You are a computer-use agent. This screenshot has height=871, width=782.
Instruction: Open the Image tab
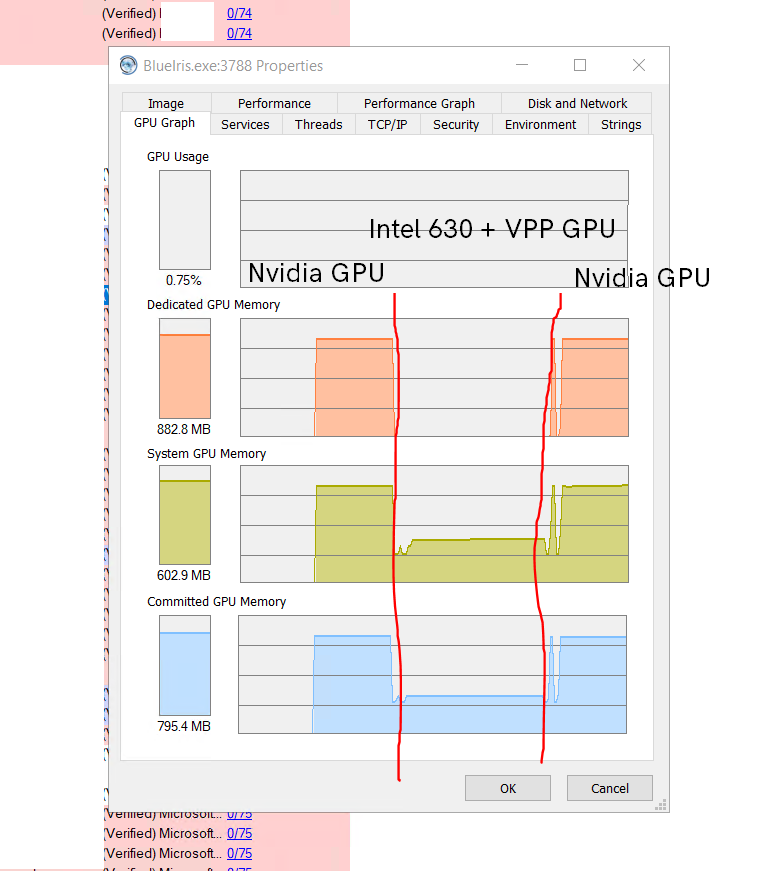166,103
